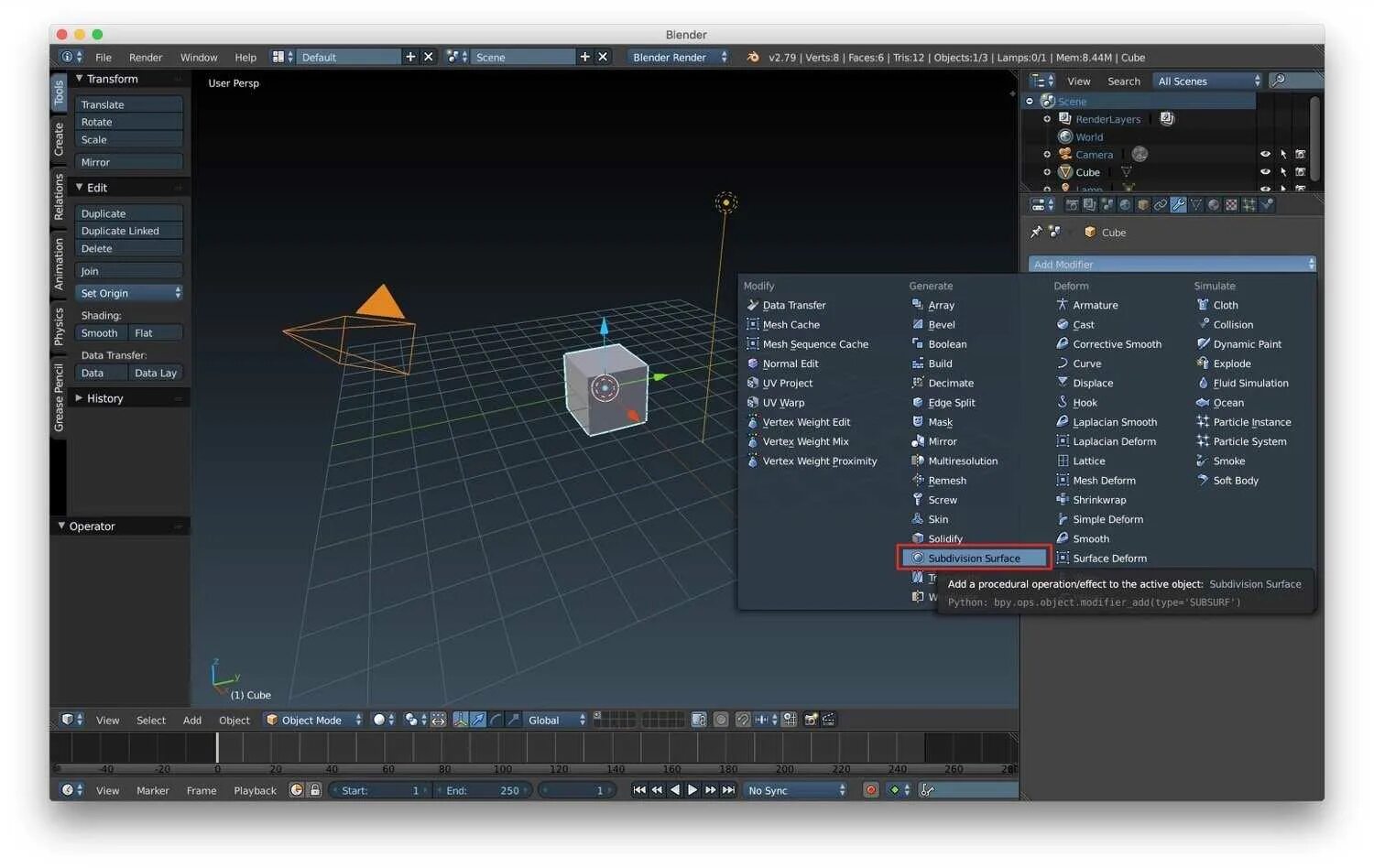The image size is (1374, 868).
Task: Switch to the Create tool shelf tab
Action: click(x=59, y=138)
